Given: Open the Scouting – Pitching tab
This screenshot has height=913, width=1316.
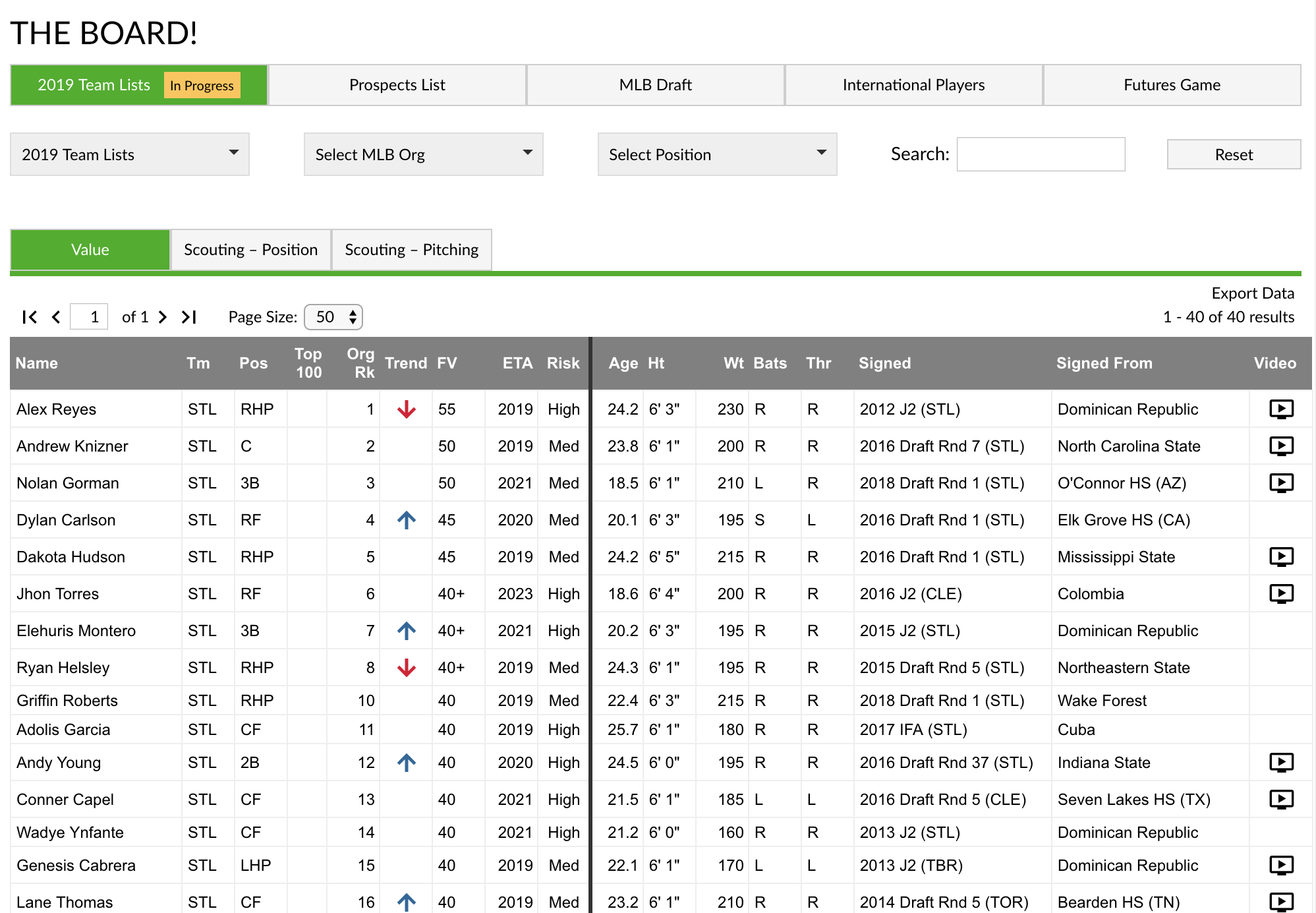Looking at the screenshot, I should pyautogui.click(x=411, y=249).
